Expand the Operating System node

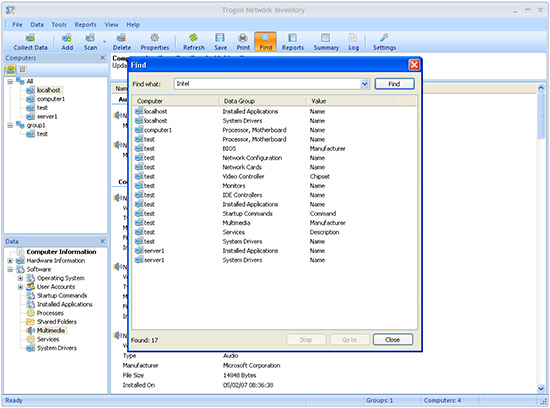coord(20,278)
